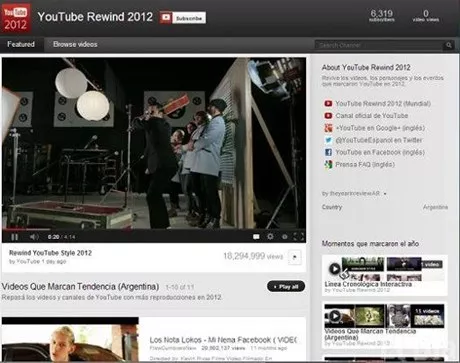This screenshot has width=460, height=363.
Task: Open the player settings gear
Action: coord(270,237)
